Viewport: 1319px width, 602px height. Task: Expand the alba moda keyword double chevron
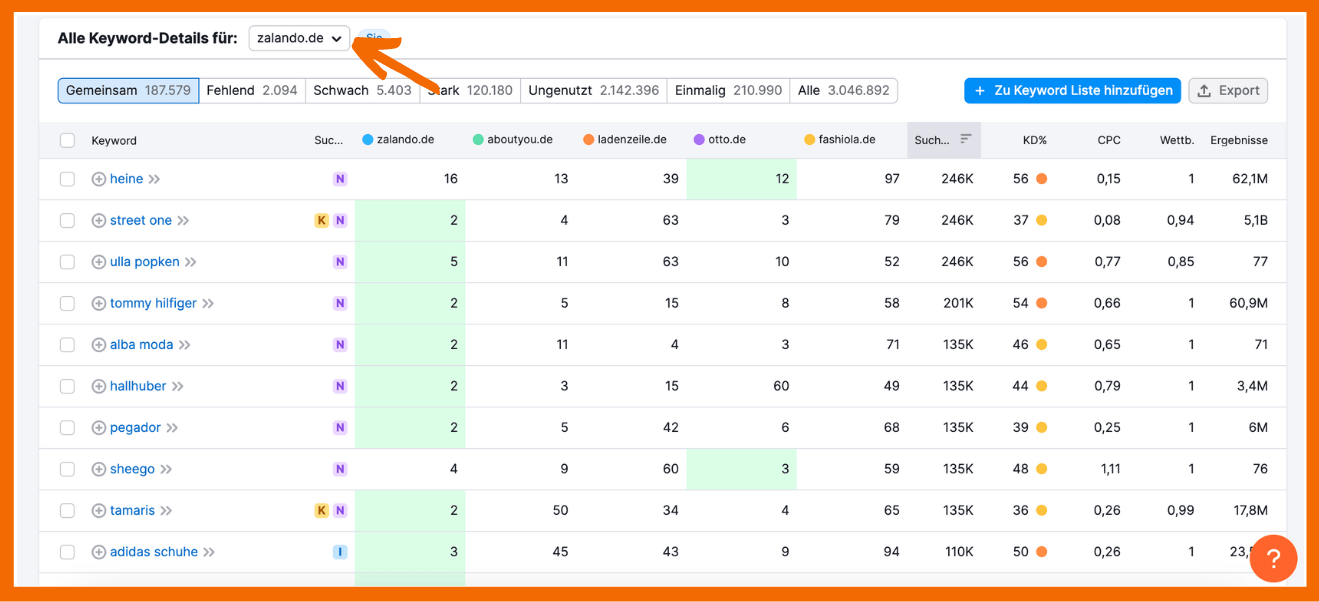click(x=185, y=345)
